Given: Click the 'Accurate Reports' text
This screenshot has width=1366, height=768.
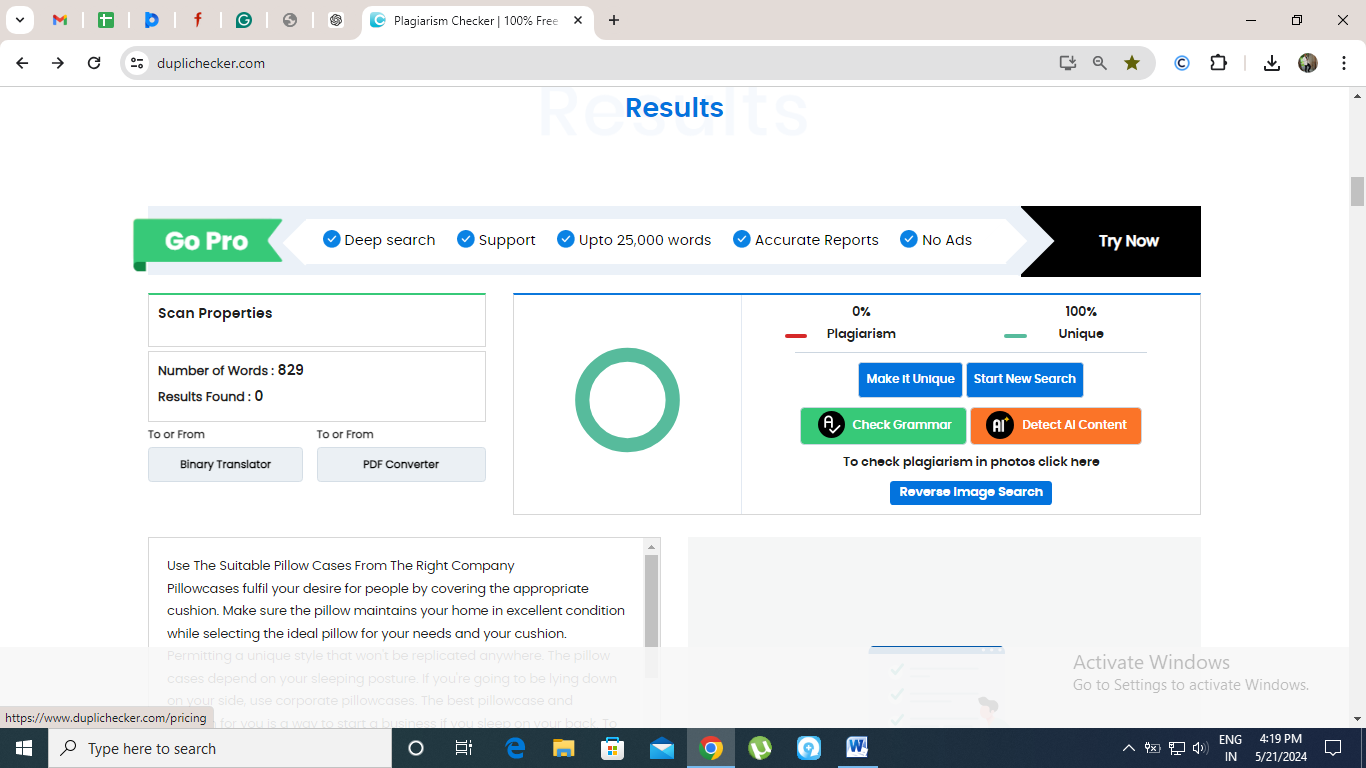Looking at the screenshot, I should pyautogui.click(x=817, y=240).
